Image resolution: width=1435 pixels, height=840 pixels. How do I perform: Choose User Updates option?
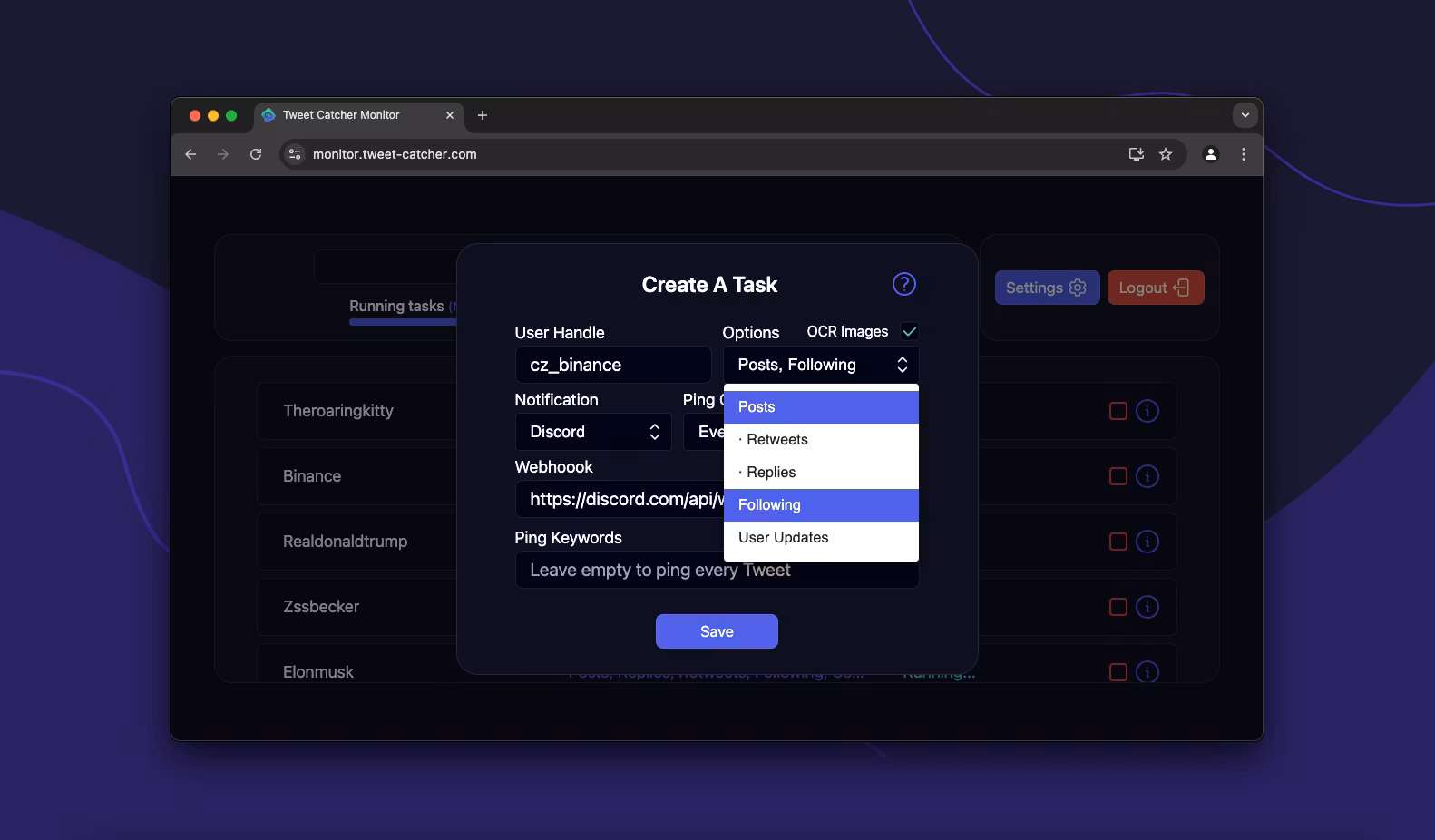(x=783, y=538)
